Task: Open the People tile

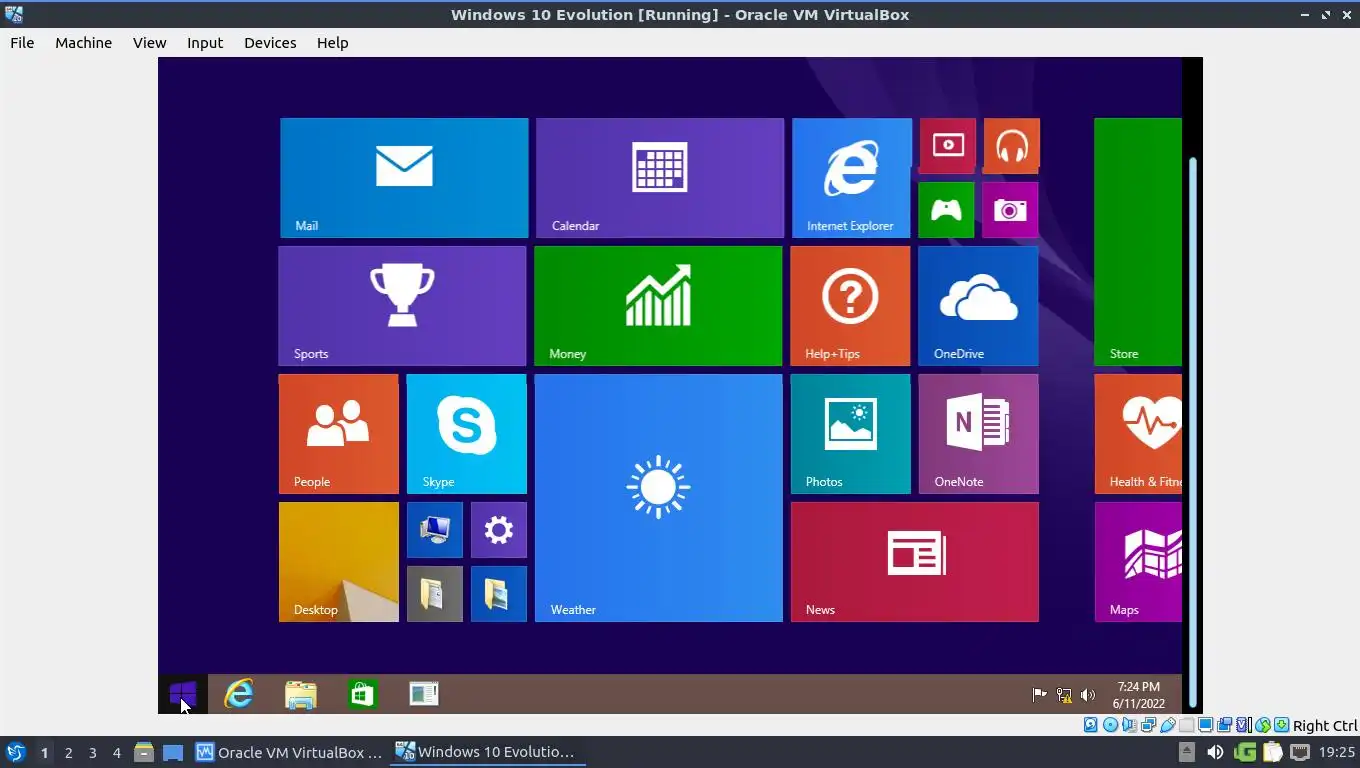Action: click(338, 434)
